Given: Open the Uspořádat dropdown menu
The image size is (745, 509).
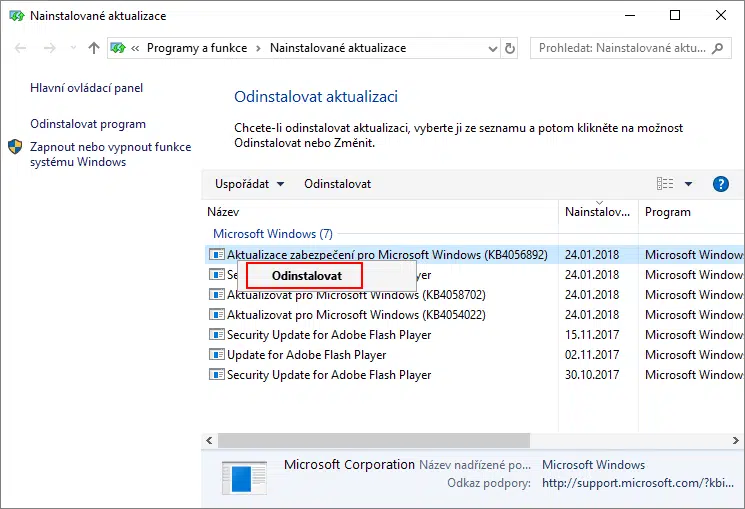Looking at the screenshot, I should tap(249, 184).
